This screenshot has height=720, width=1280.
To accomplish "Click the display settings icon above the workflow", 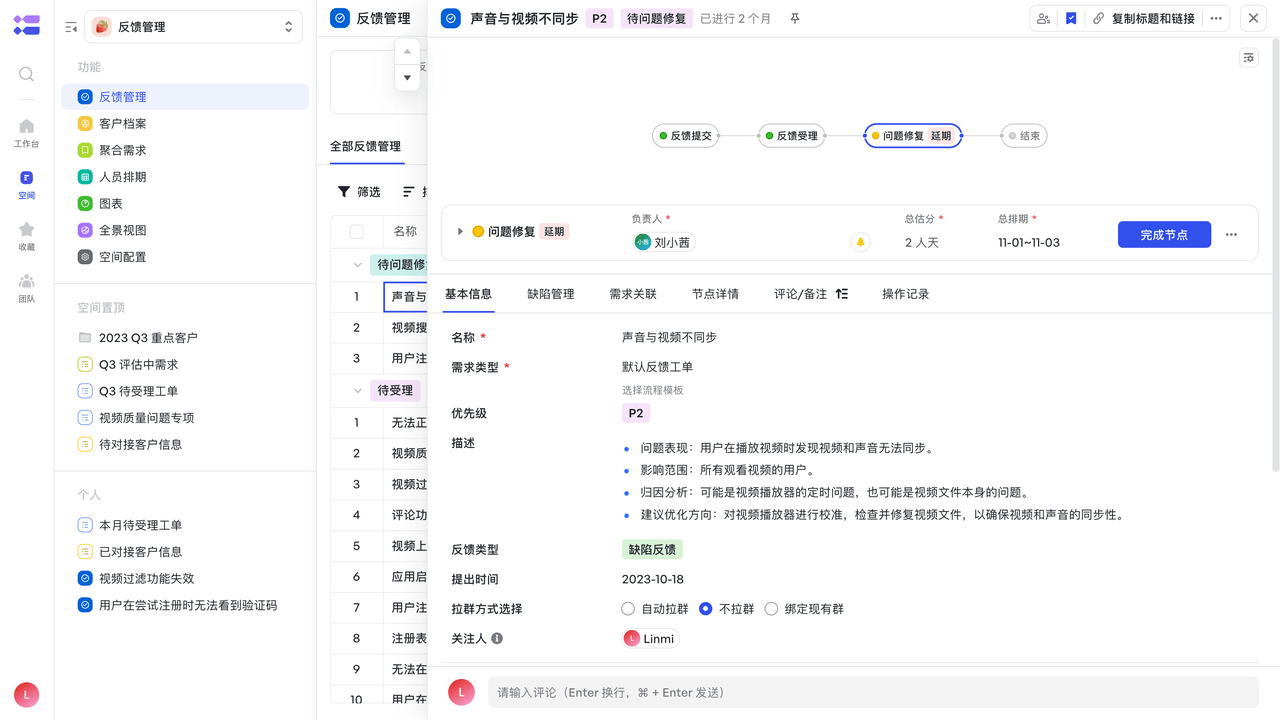I will (x=1249, y=58).
